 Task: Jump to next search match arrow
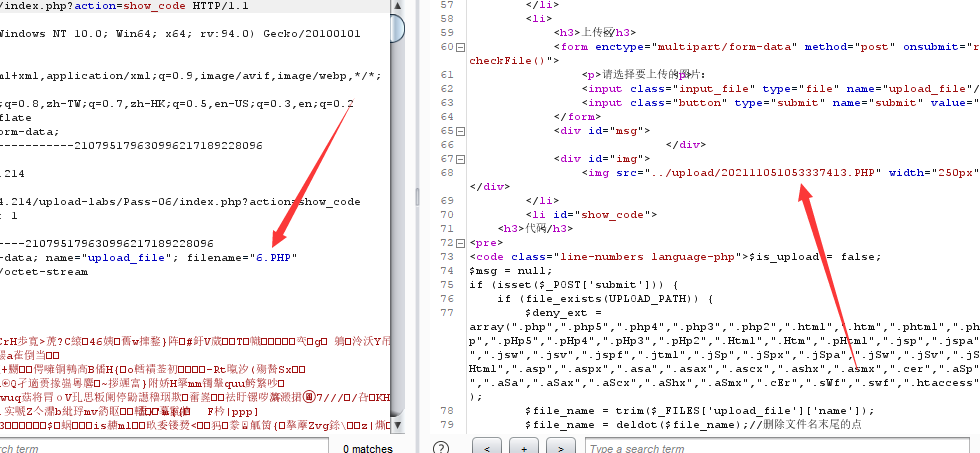tap(560, 448)
